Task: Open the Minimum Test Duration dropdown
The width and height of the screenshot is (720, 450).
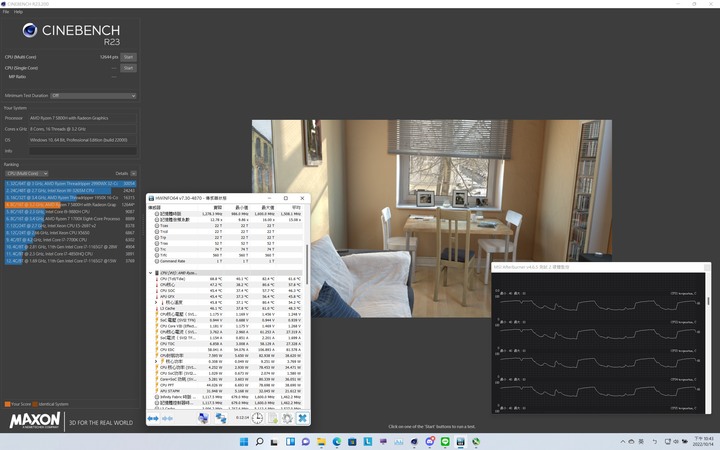Action: tap(93, 96)
